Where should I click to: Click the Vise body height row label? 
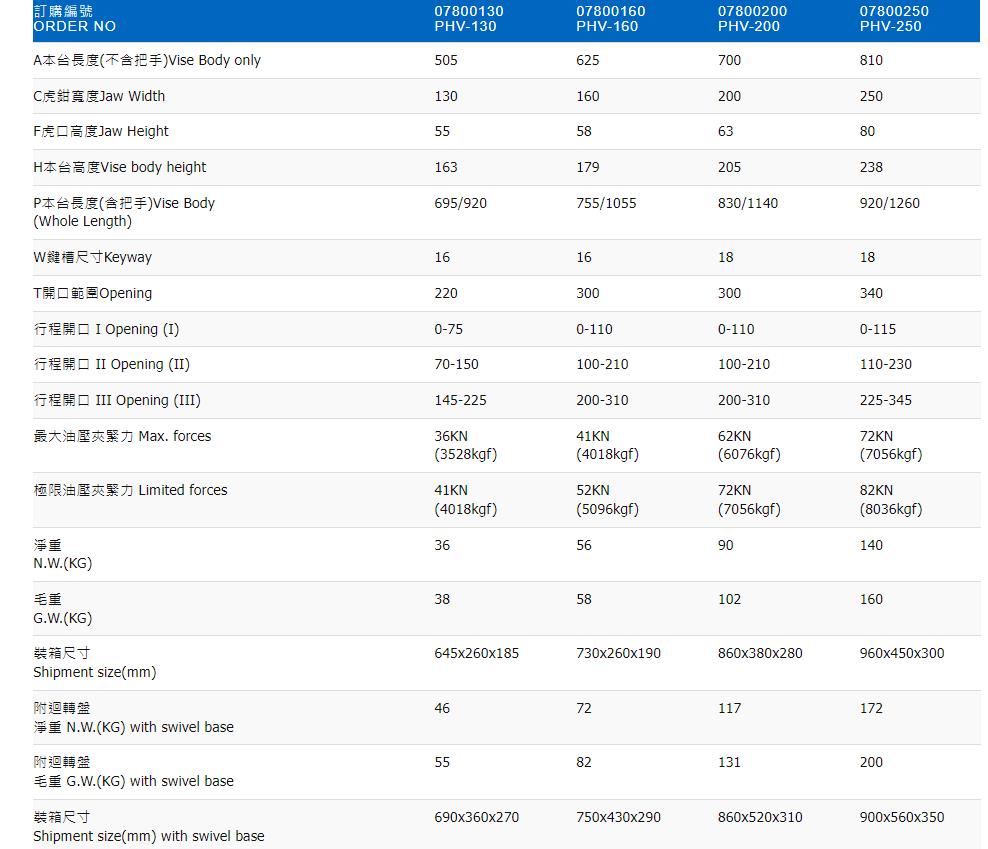120,167
